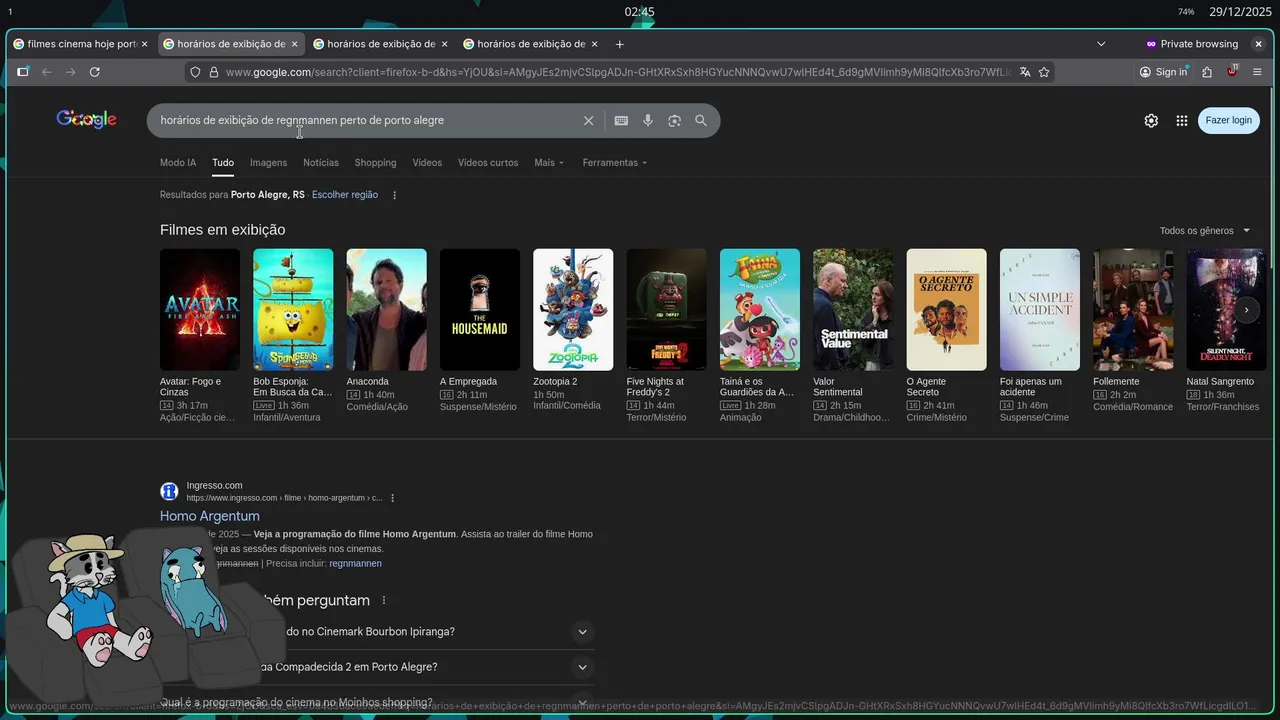Click the Fazer login button
Image resolution: width=1280 pixels, height=720 pixels.
point(1228,120)
